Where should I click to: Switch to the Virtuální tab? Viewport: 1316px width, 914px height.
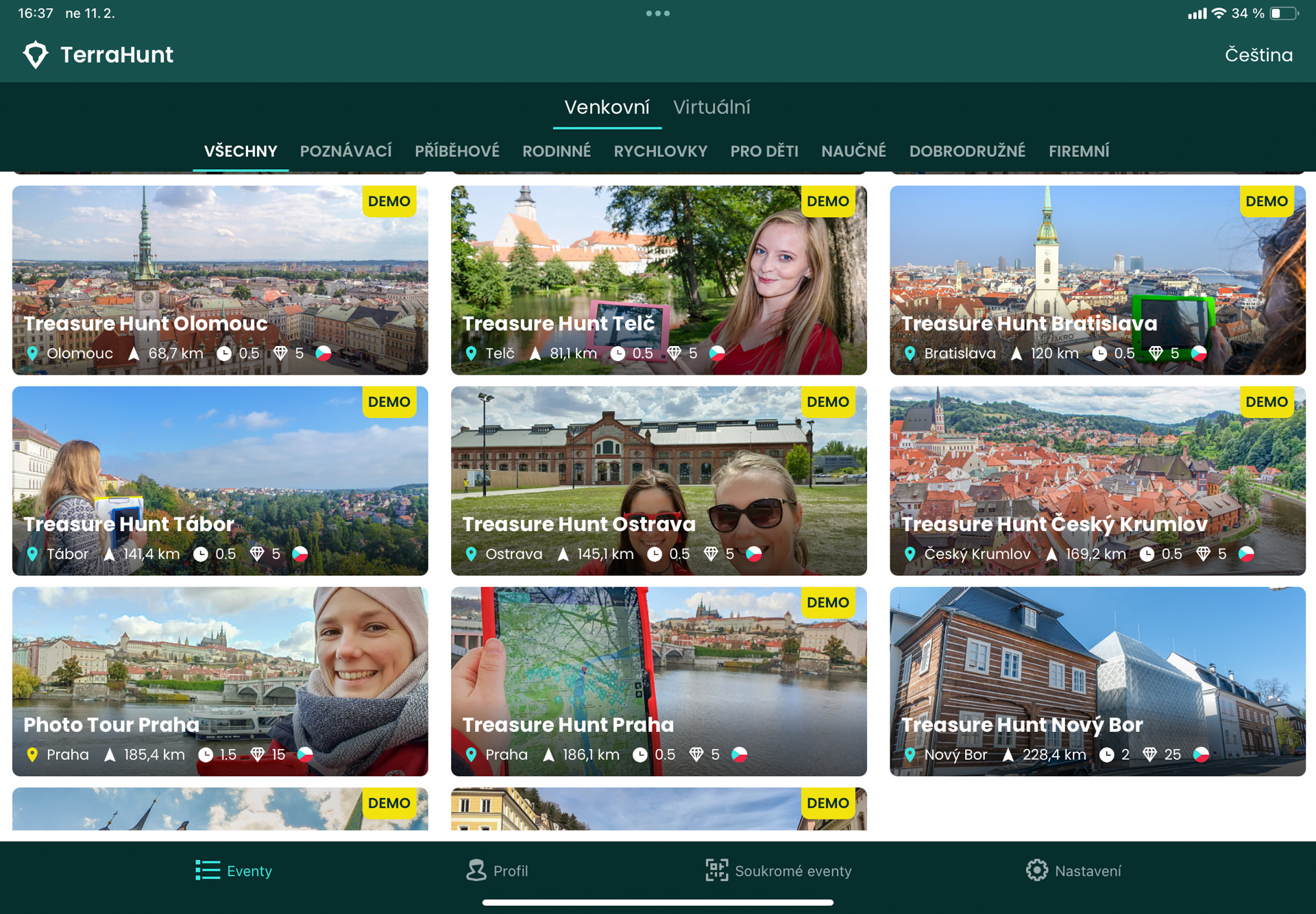click(x=712, y=107)
